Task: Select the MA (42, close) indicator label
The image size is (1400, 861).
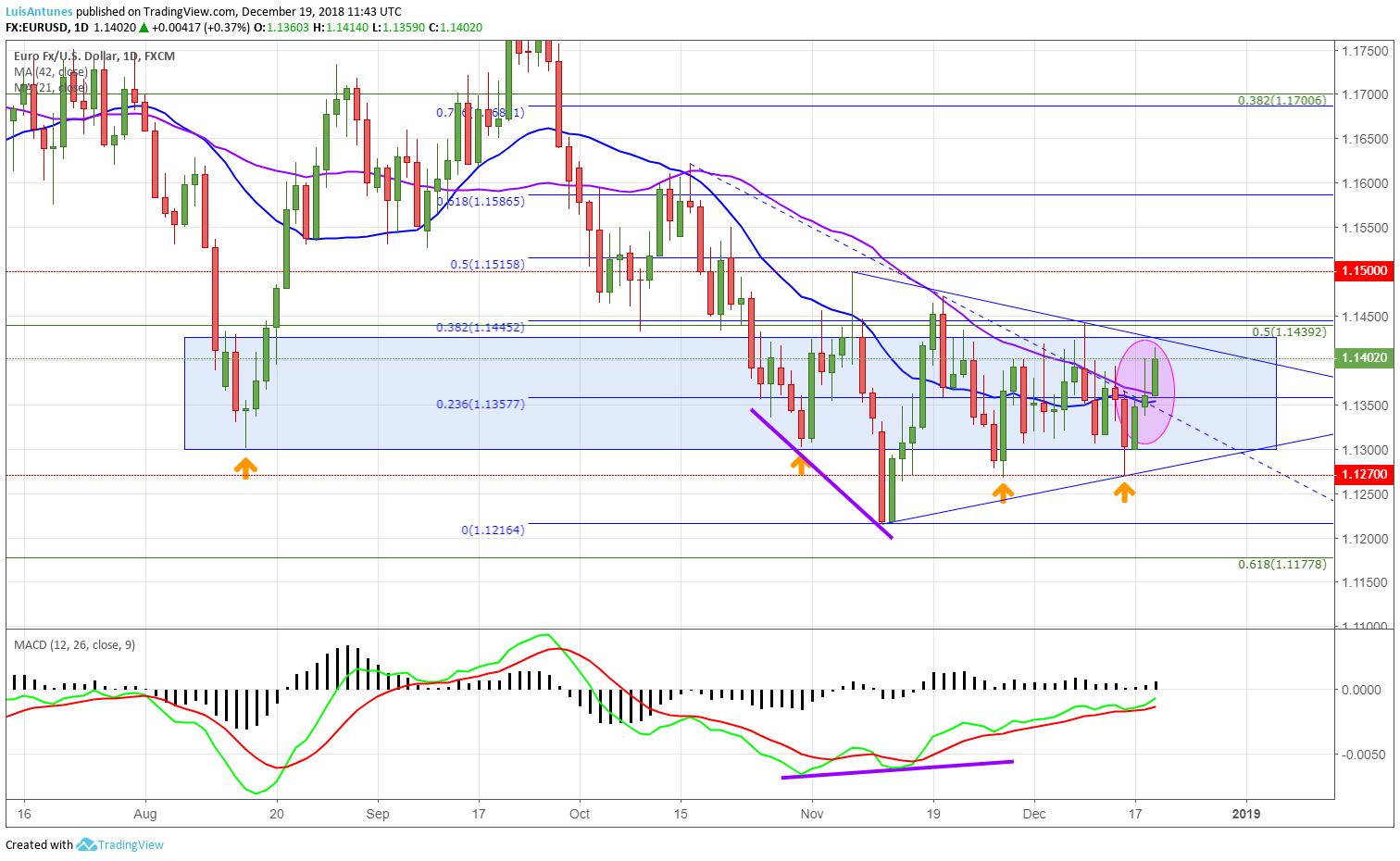Action: (51, 71)
